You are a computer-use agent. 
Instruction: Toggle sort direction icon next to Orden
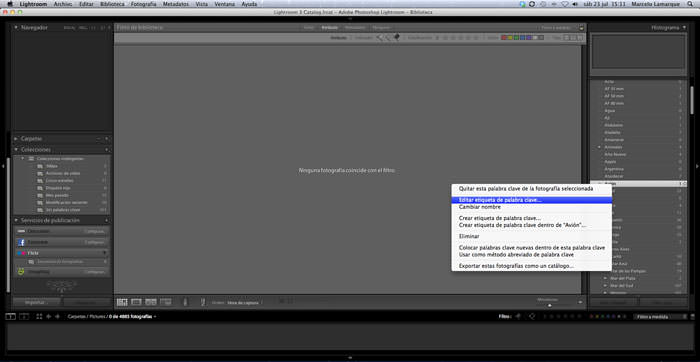coord(203,302)
